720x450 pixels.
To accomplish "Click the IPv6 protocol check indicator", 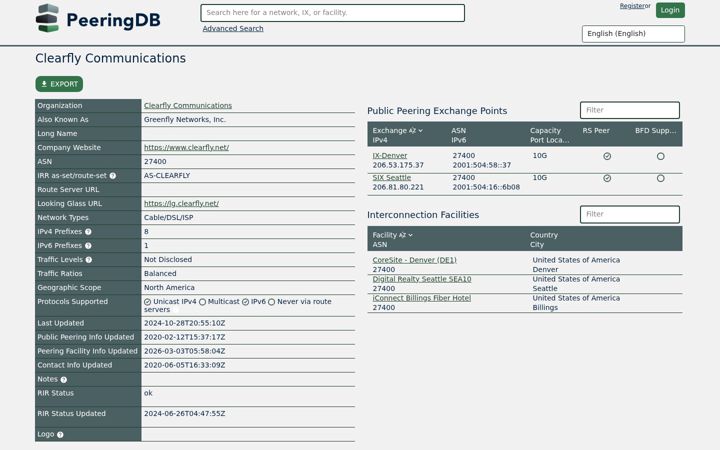I will pyautogui.click(x=246, y=302).
